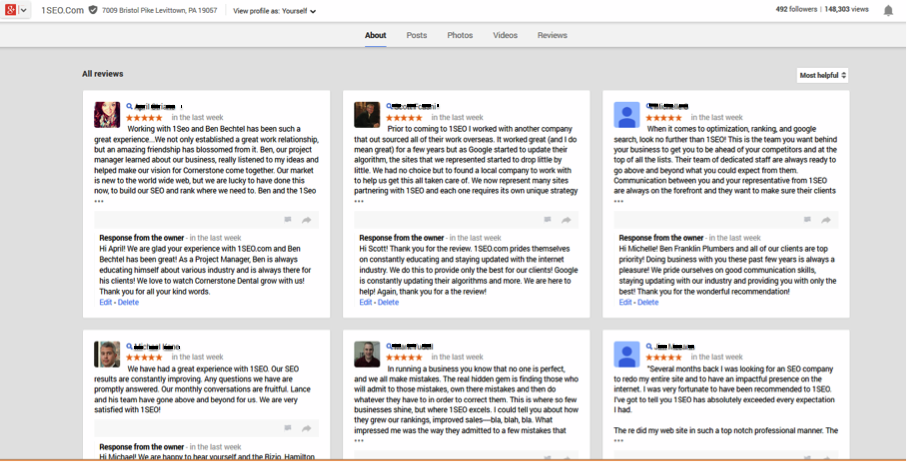This screenshot has width=907, height=462.
Task: Open the dropdown arrow beside Google+ logo
Action: (24, 10)
